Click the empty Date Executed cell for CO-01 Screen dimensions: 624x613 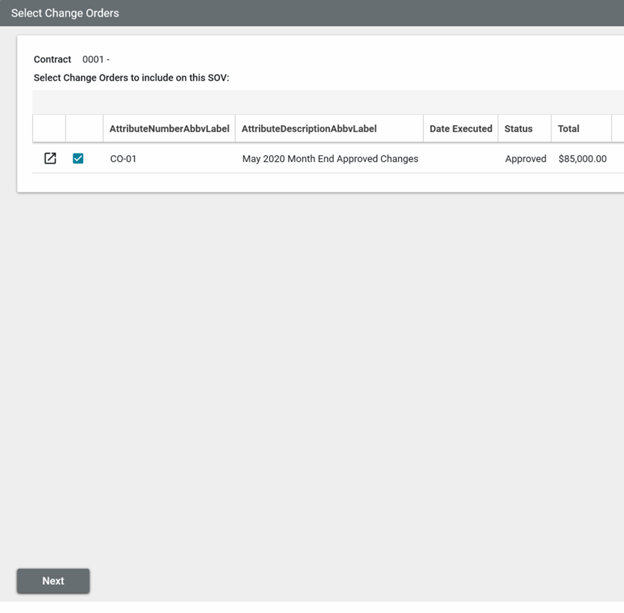460,159
